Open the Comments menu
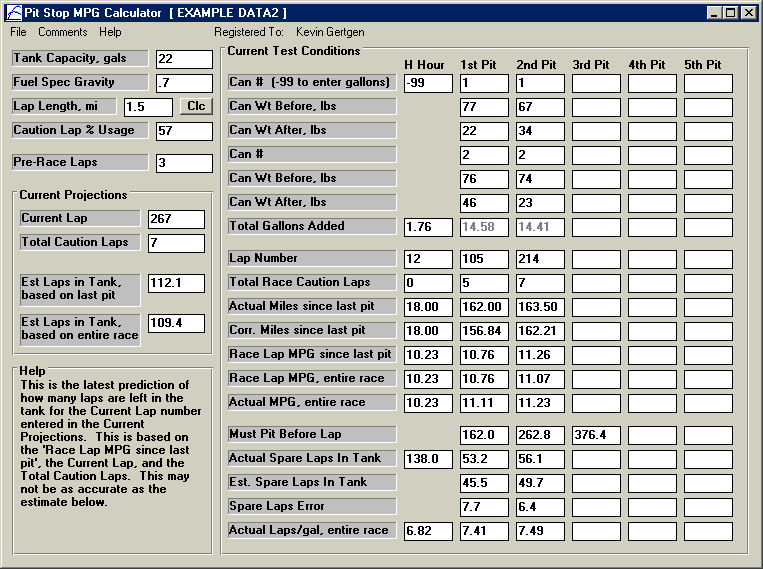The width and height of the screenshot is (763, 569). coord(63,32)
